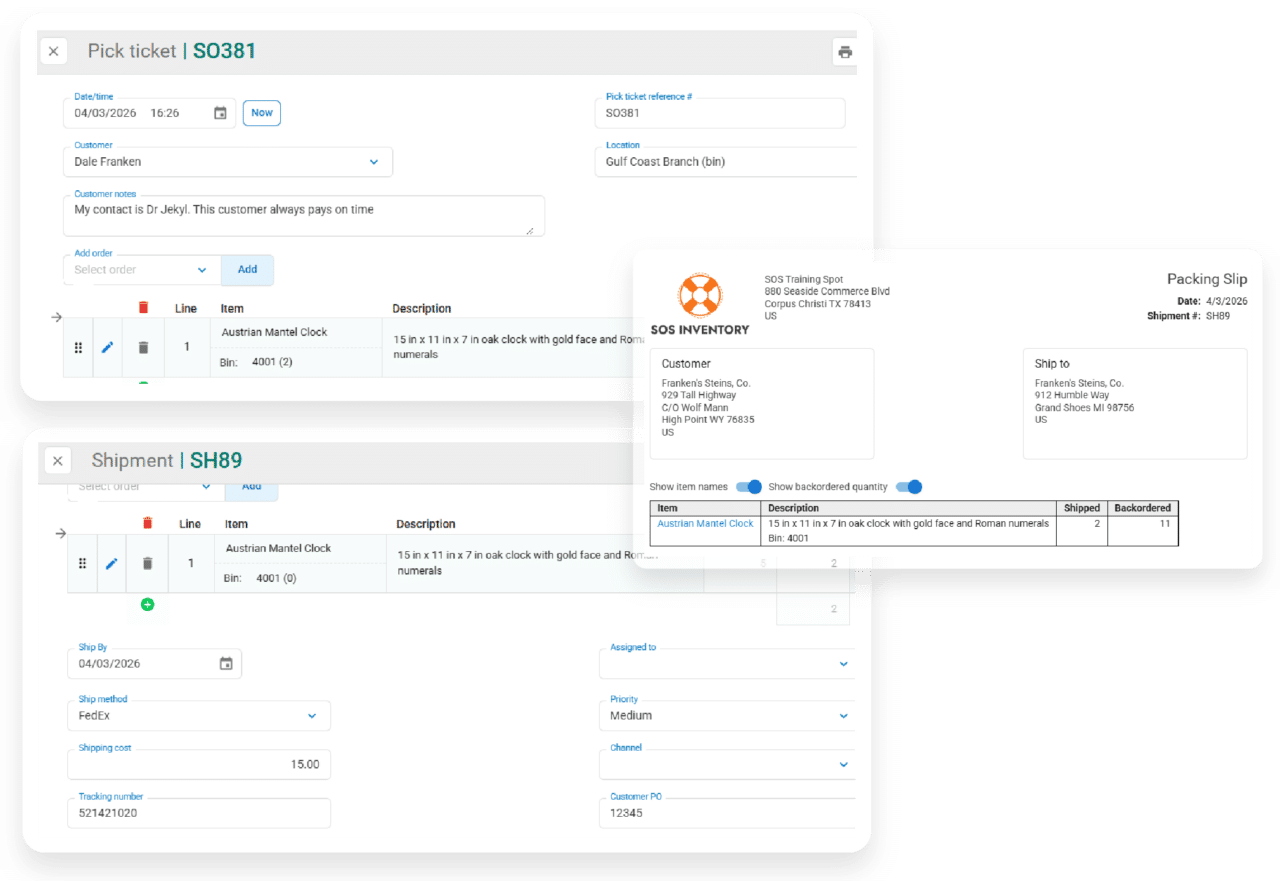Edit line 1 in Pick ticket
Image resolution: width=1280 pixels, height=881 pixels.
click(x=108, y=347)
